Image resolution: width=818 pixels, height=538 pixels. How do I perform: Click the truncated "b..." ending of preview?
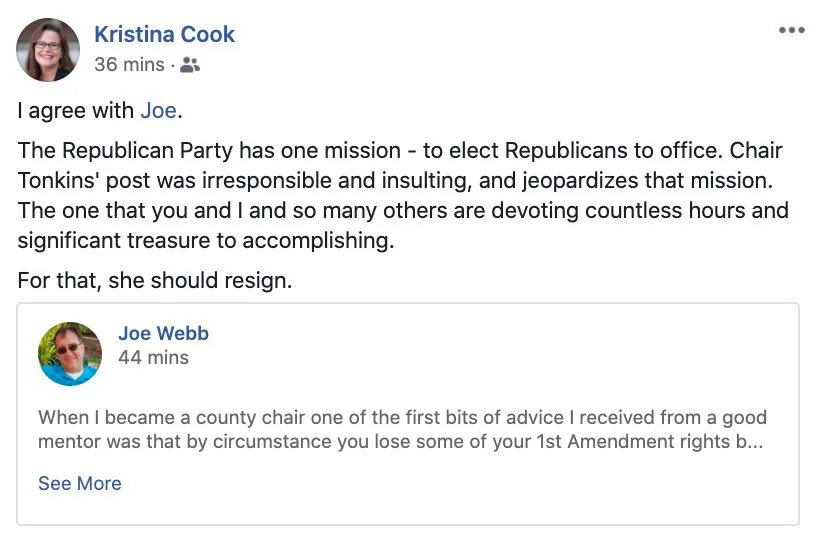pos(753,441)
